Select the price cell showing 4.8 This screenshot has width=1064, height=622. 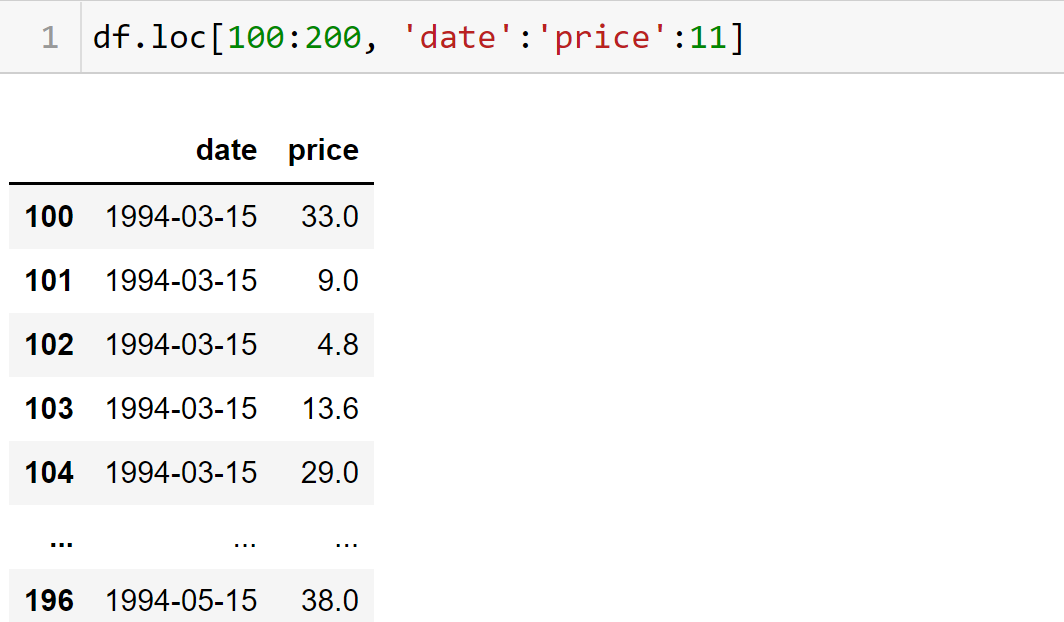point(337,344)
